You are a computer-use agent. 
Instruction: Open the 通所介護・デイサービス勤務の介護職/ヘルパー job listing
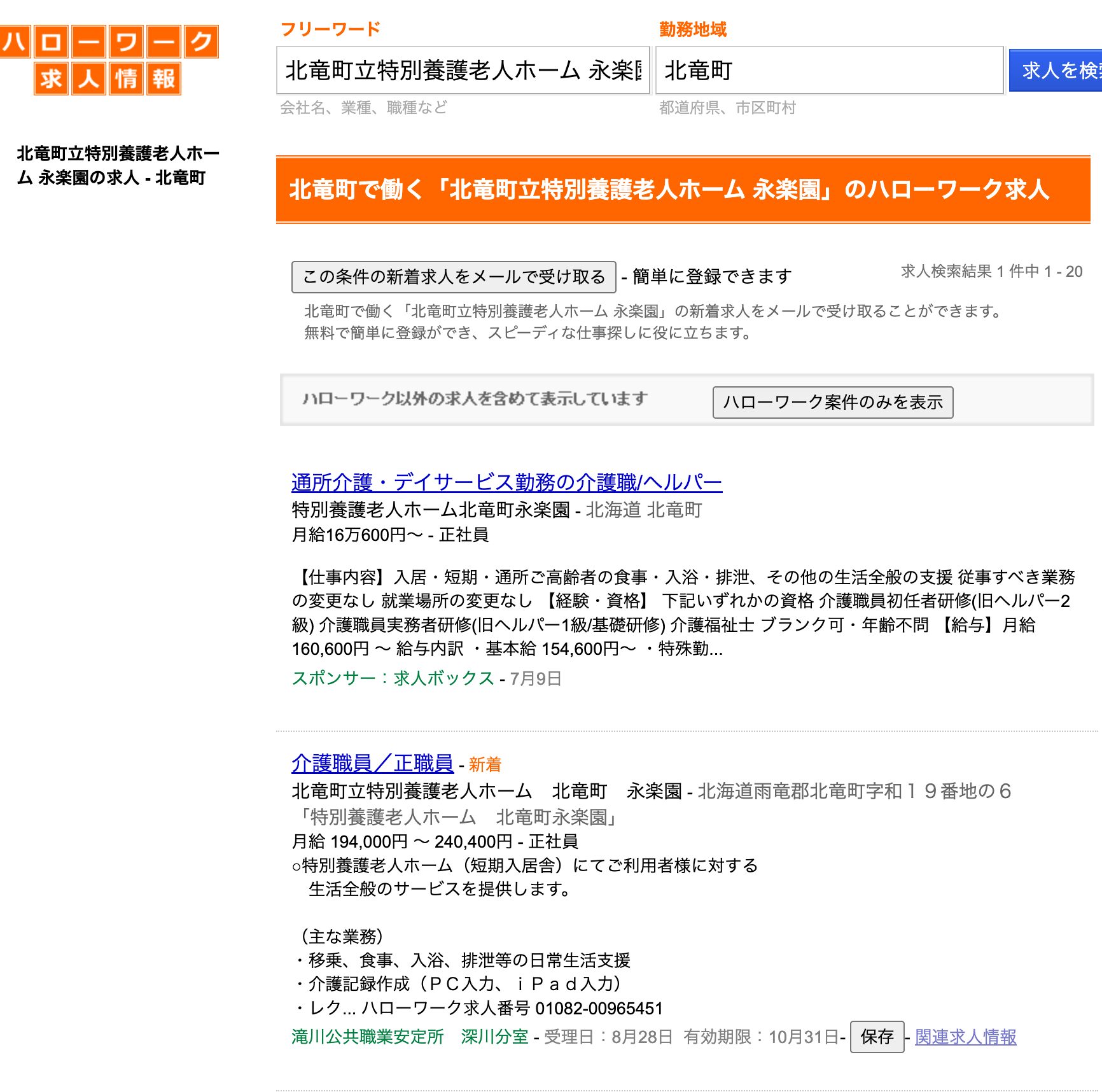(506, 483)
